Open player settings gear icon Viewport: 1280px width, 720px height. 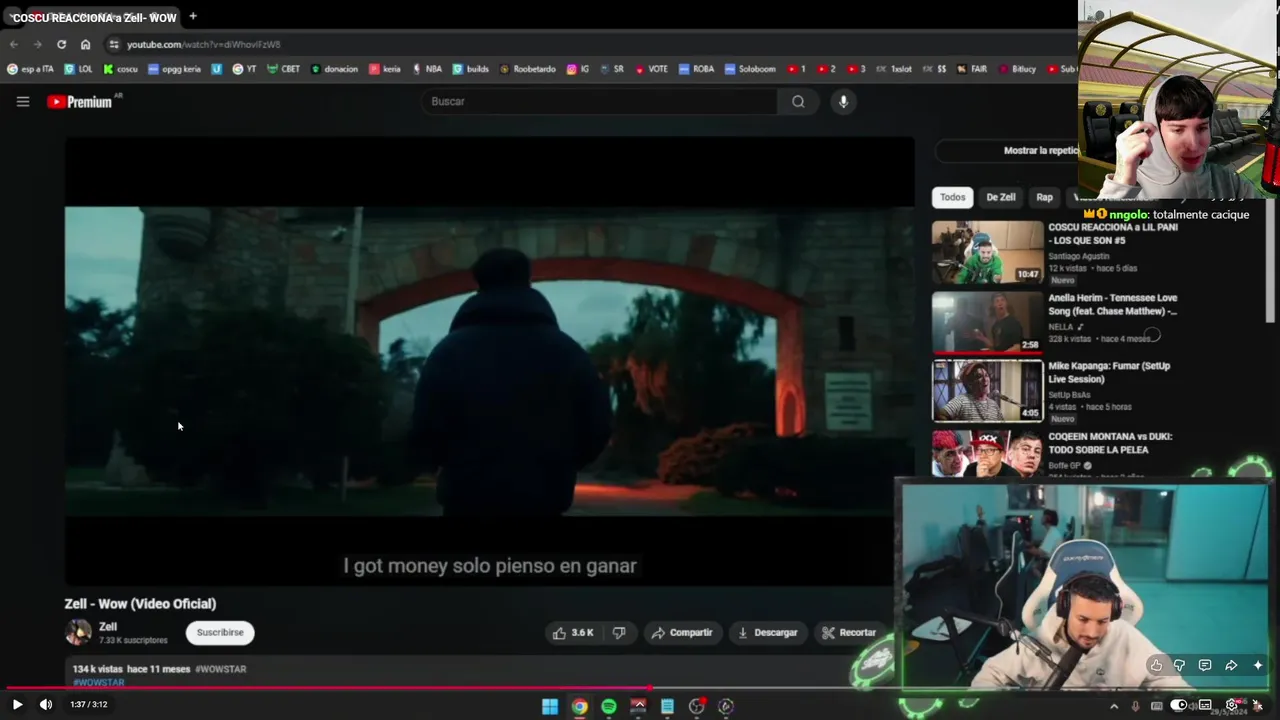[1232, 704]
